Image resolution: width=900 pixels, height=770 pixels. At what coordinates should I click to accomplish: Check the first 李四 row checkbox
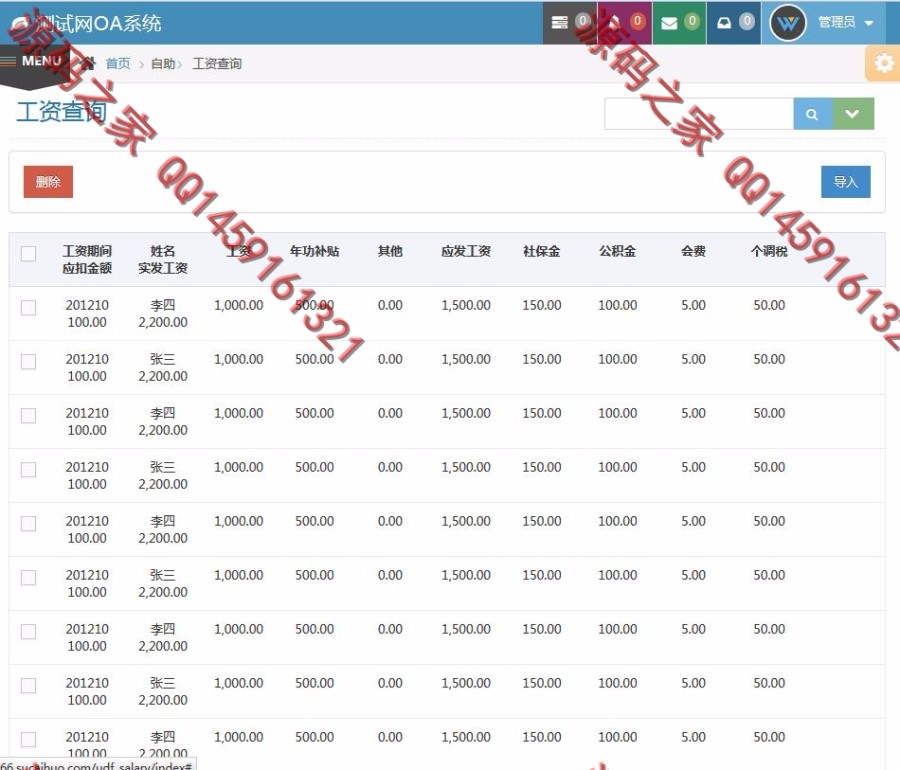pyautogui.click(x=28, y=306)
